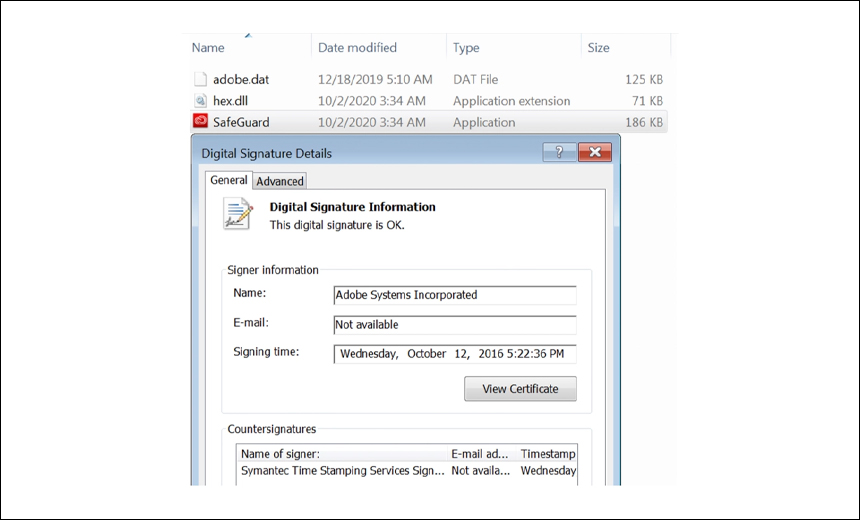Click the SafeGuard row's Application type cell
The image size is (860, 520).
[x=484, y=122]
